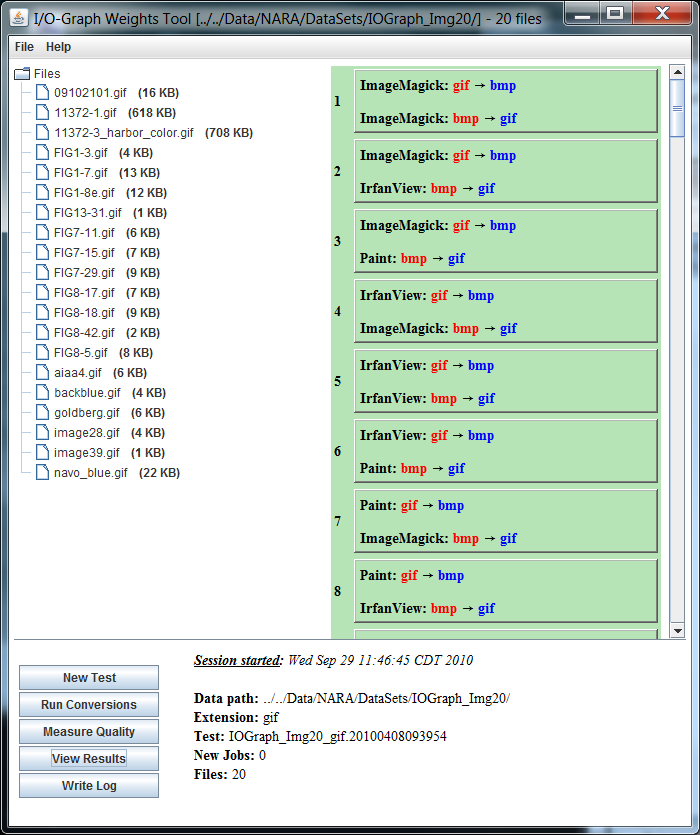The height and width of the screenshot is (835, 700).
Task: Select conversion path 1 ImageMagick to ImageMagick
Action: [506, 101]
